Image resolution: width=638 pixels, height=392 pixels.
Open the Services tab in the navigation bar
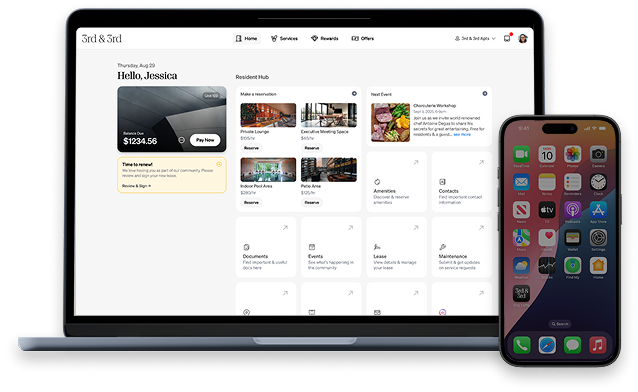[284, 38]
